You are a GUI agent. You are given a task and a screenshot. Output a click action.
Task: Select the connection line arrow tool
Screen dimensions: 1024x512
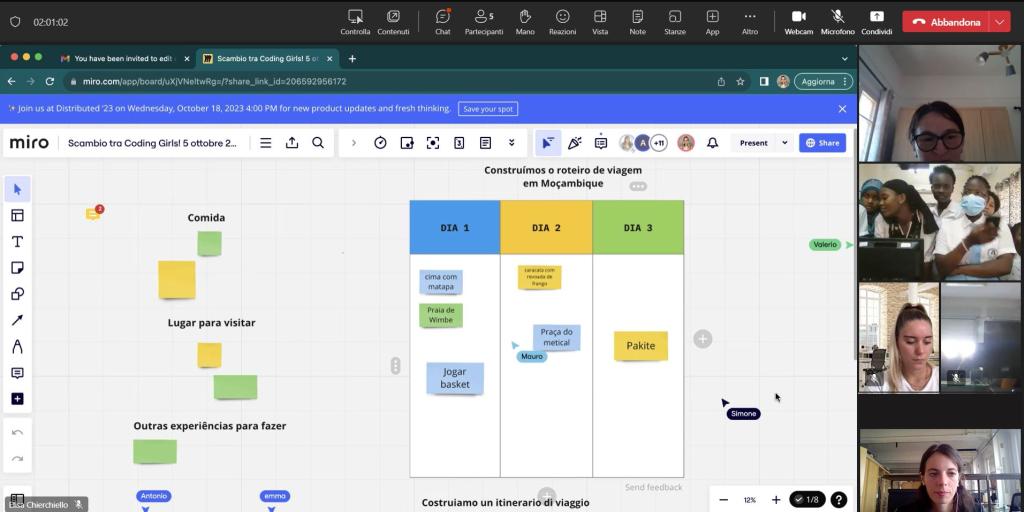(18, 320)
